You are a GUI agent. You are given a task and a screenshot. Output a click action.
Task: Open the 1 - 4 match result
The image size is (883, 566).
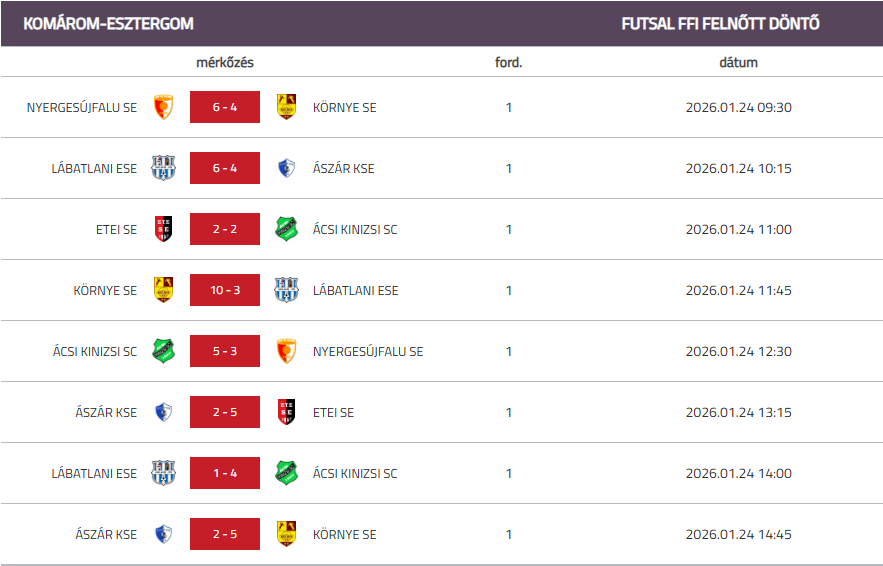coord(225,473)
